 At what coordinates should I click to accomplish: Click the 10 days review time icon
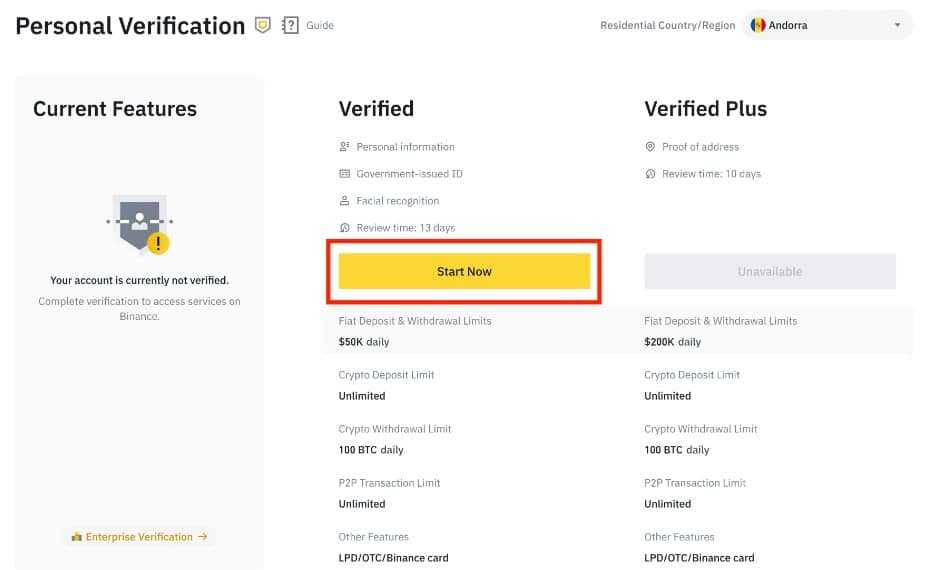(651, 174)
